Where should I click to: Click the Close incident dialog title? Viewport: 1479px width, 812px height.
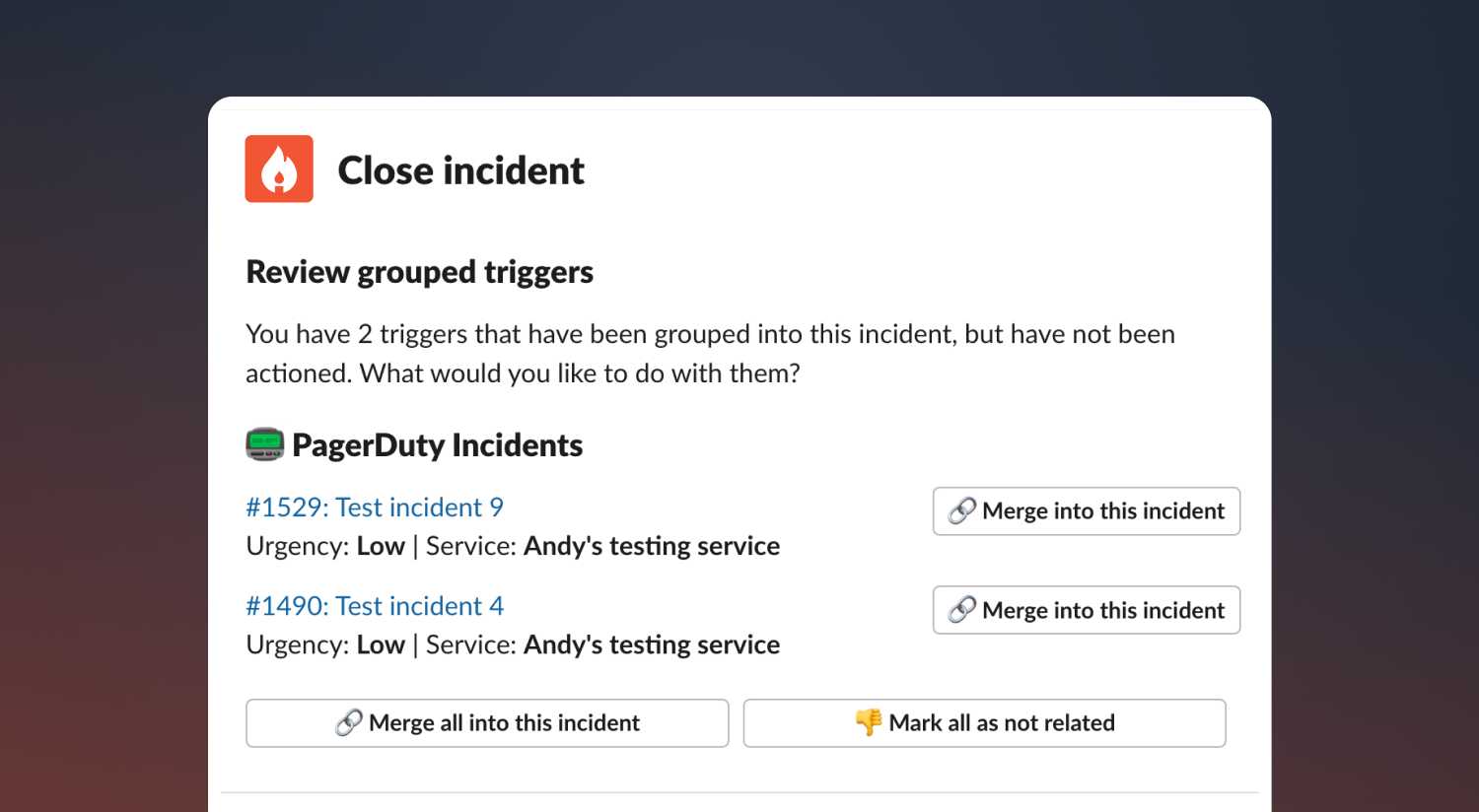coord(460,170)
